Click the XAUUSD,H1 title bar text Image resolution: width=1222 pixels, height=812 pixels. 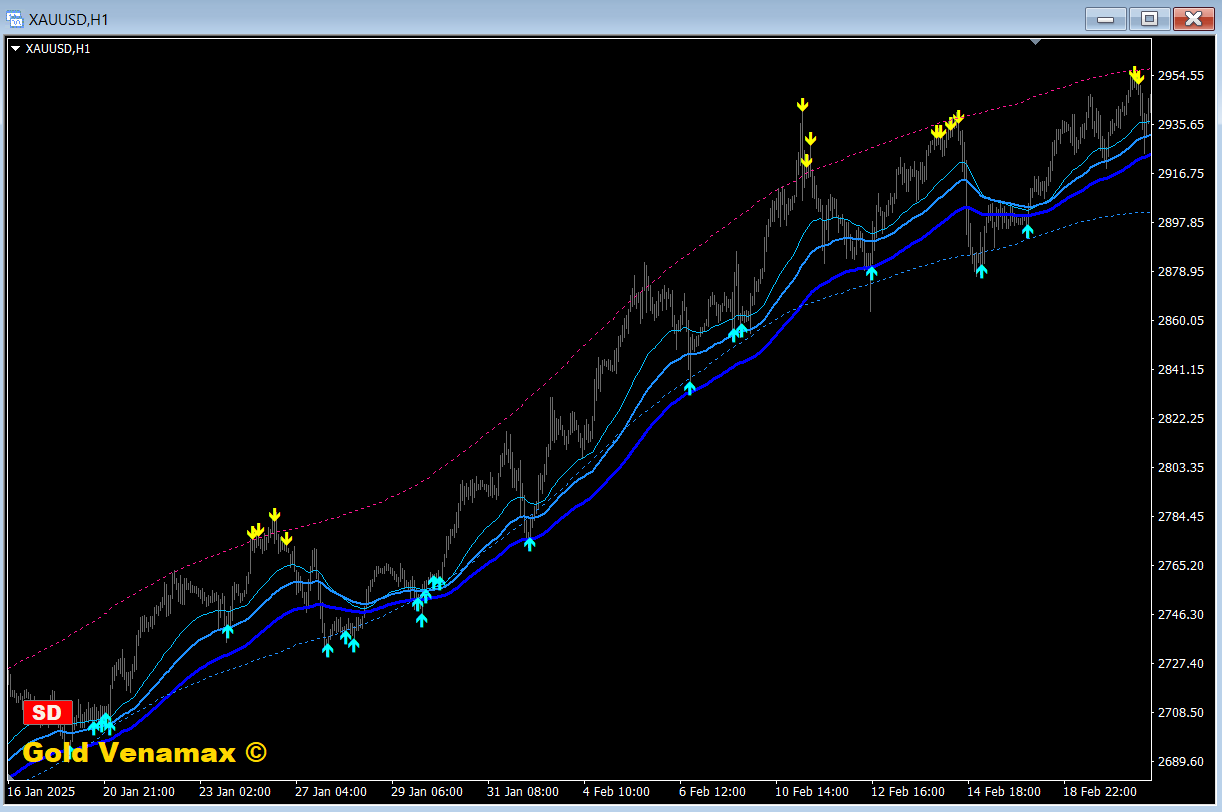tap(69, 19)
